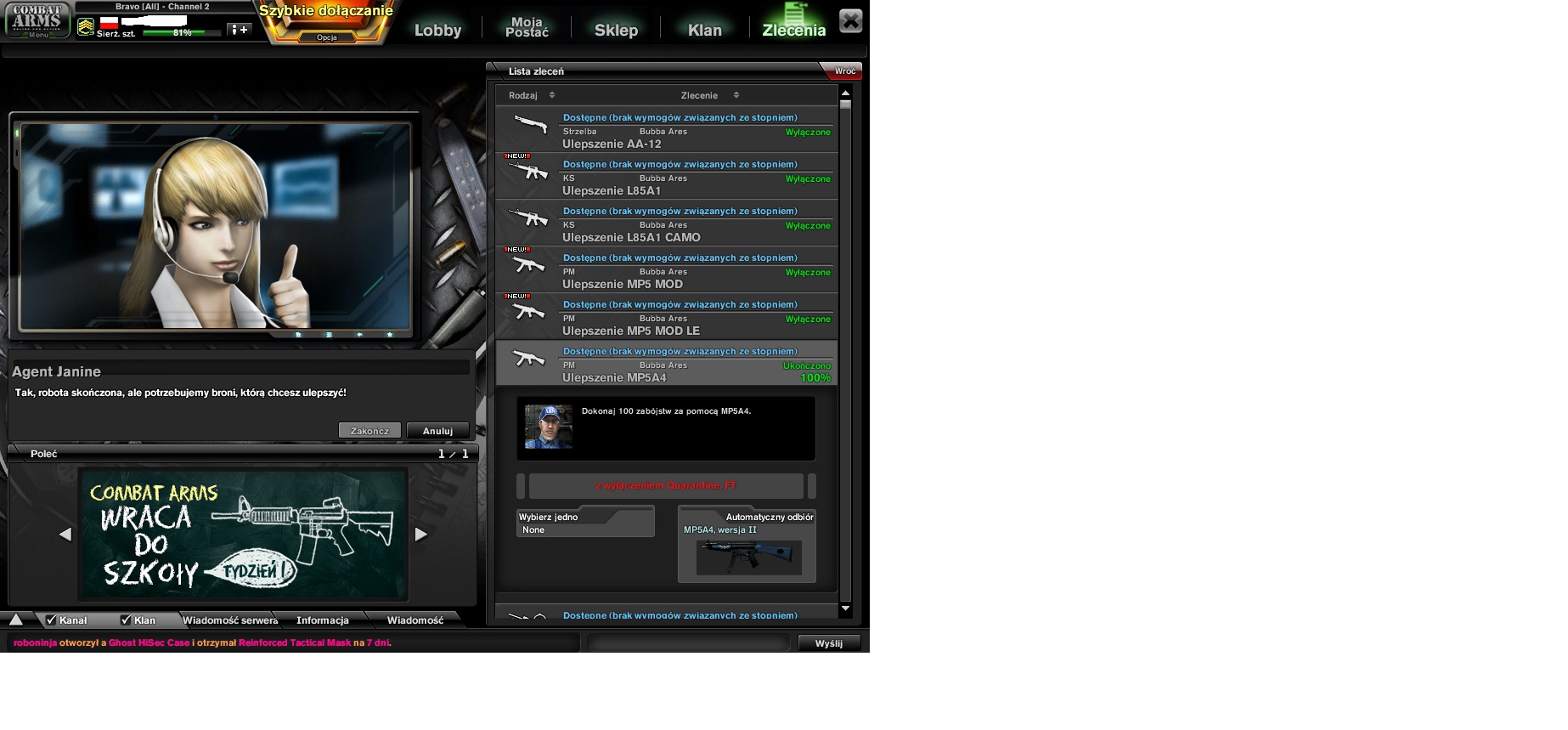
Task: Select the Ulepszenie MP5A4 order title
Action: click(x=614, y=378)
